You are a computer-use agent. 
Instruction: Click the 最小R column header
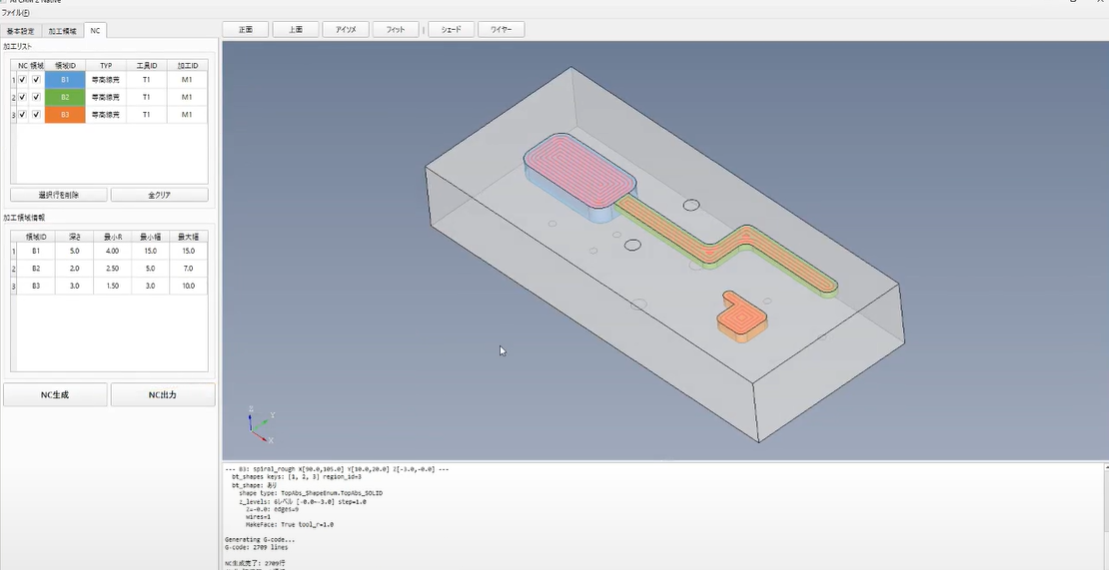tap(112, 236)
